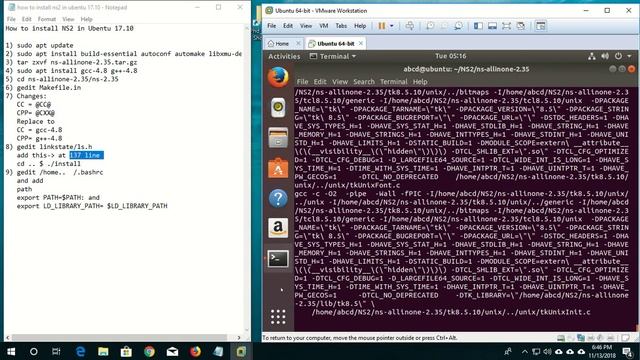Click the line 'gedit Makefile.in' in Notepad
This screenshot has height=360, width=640.
49,87
